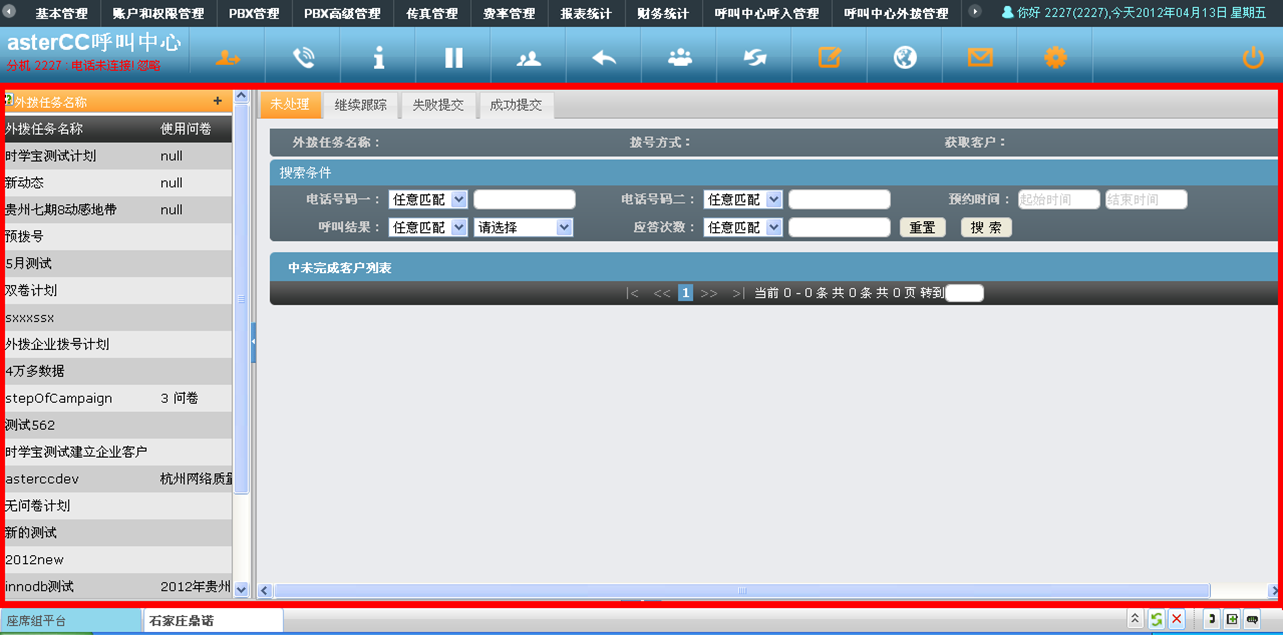1283x635 pixels.
Task: Open the orange envelope mail icon
Action: click(x=980, y=58)
